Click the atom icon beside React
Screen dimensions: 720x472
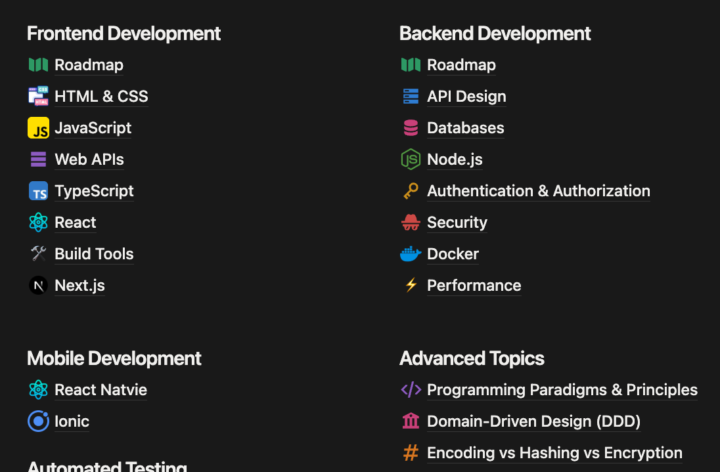(38, 222)
